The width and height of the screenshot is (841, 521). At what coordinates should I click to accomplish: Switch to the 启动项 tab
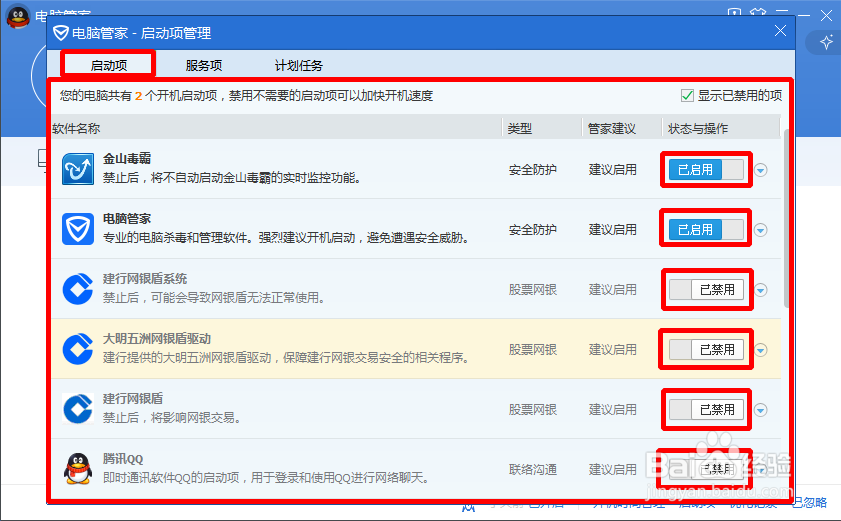pos(108,65)
